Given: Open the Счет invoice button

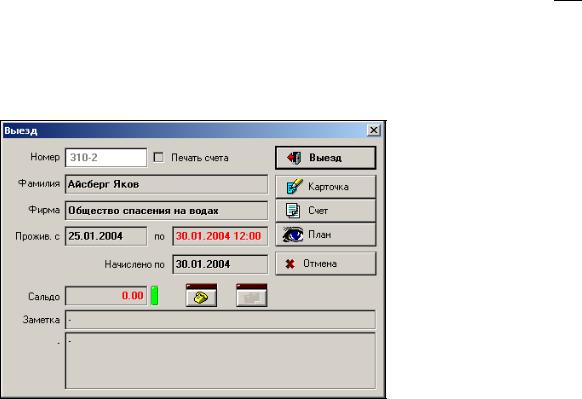Looking at the screenshot, I should (326, 210).
